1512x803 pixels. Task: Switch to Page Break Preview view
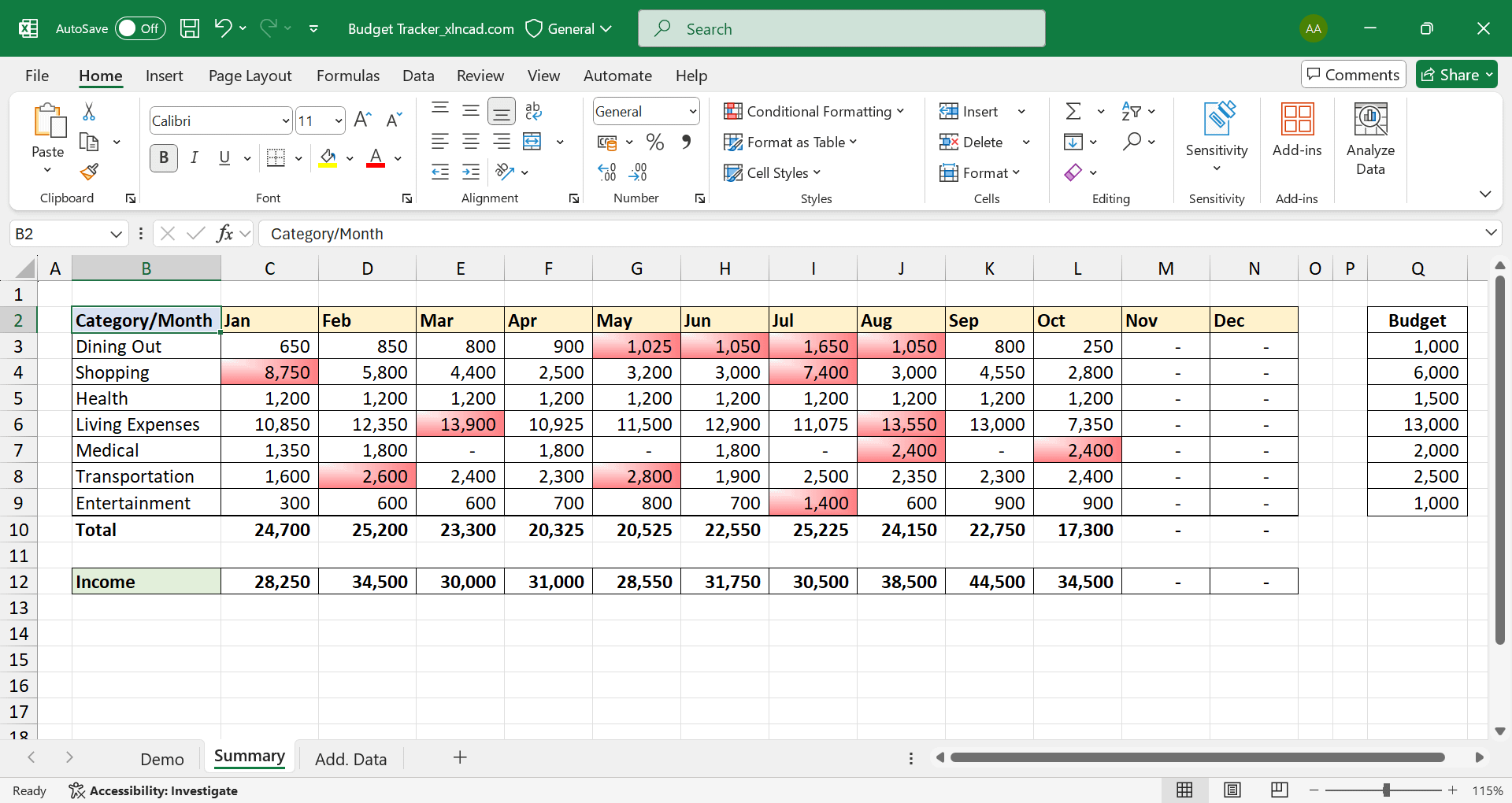pyautogui.click(x=1280, y=790)
